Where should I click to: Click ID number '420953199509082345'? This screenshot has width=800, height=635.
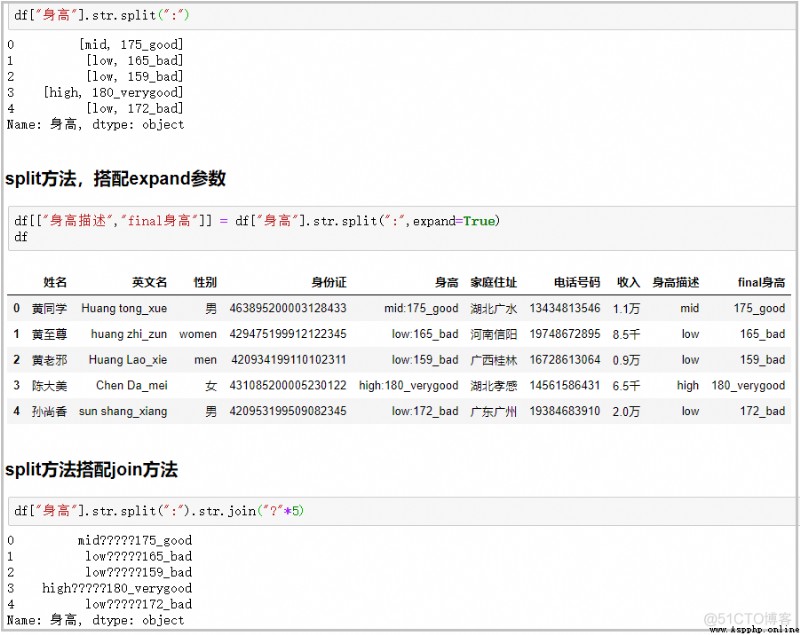pyautogui.click(x=288, y=411)
